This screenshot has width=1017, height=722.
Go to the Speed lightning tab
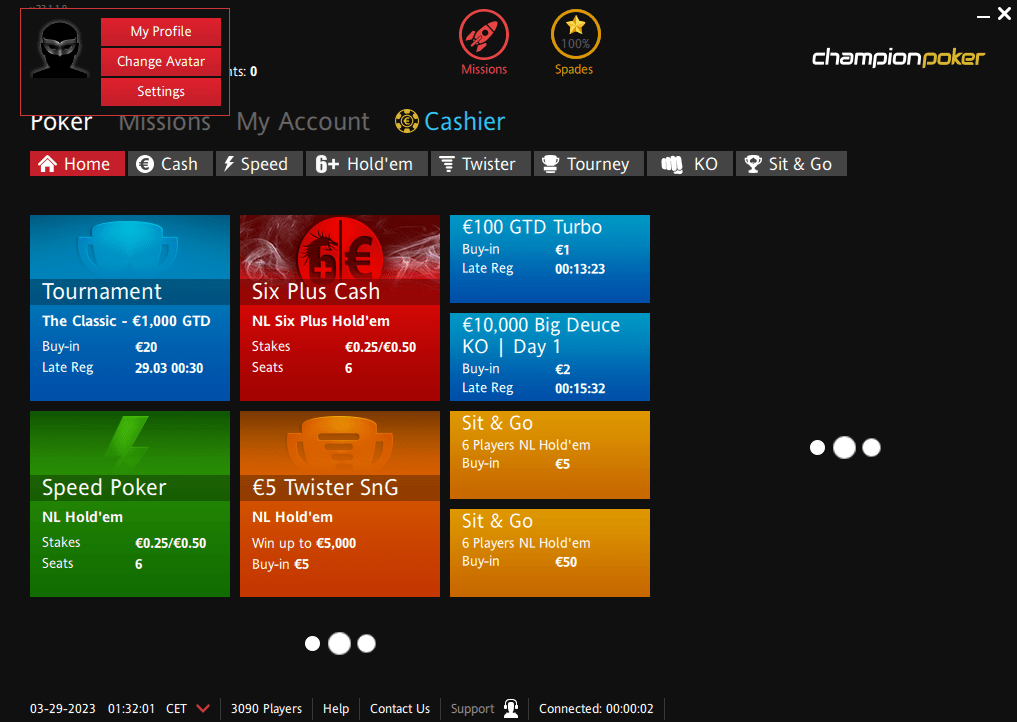[x=259, y=164]
